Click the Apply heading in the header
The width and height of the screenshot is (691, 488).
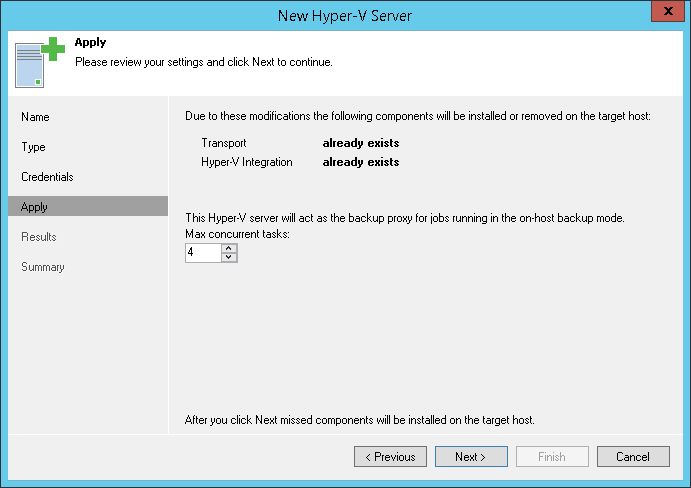[90, 43]
